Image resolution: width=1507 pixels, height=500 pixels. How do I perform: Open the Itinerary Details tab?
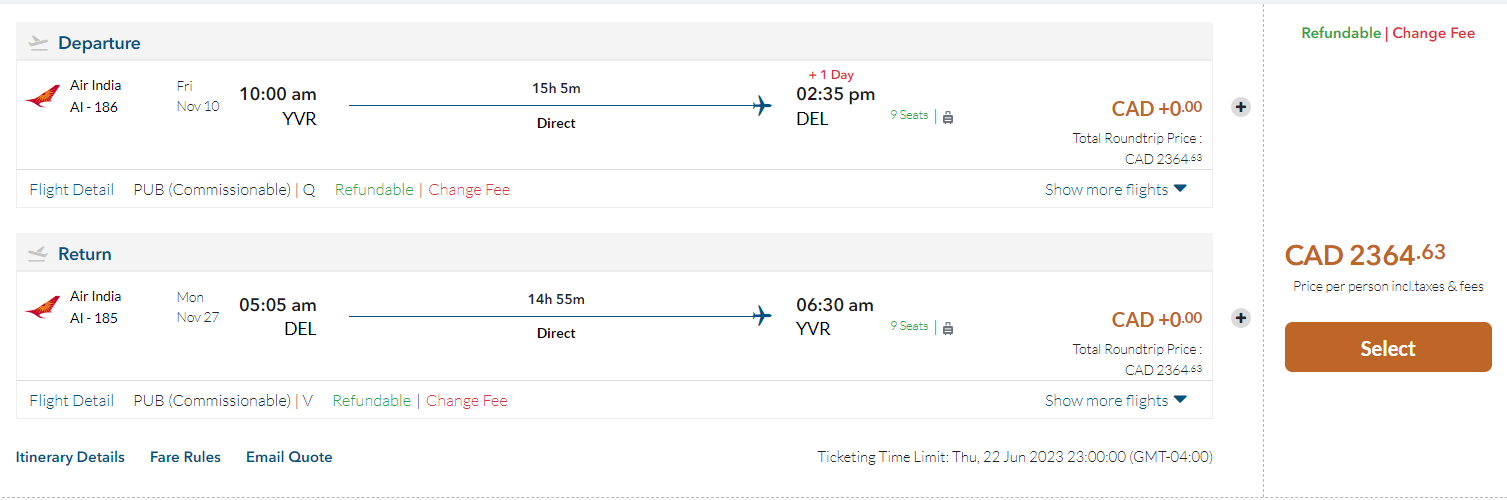(x=70, y=457)
